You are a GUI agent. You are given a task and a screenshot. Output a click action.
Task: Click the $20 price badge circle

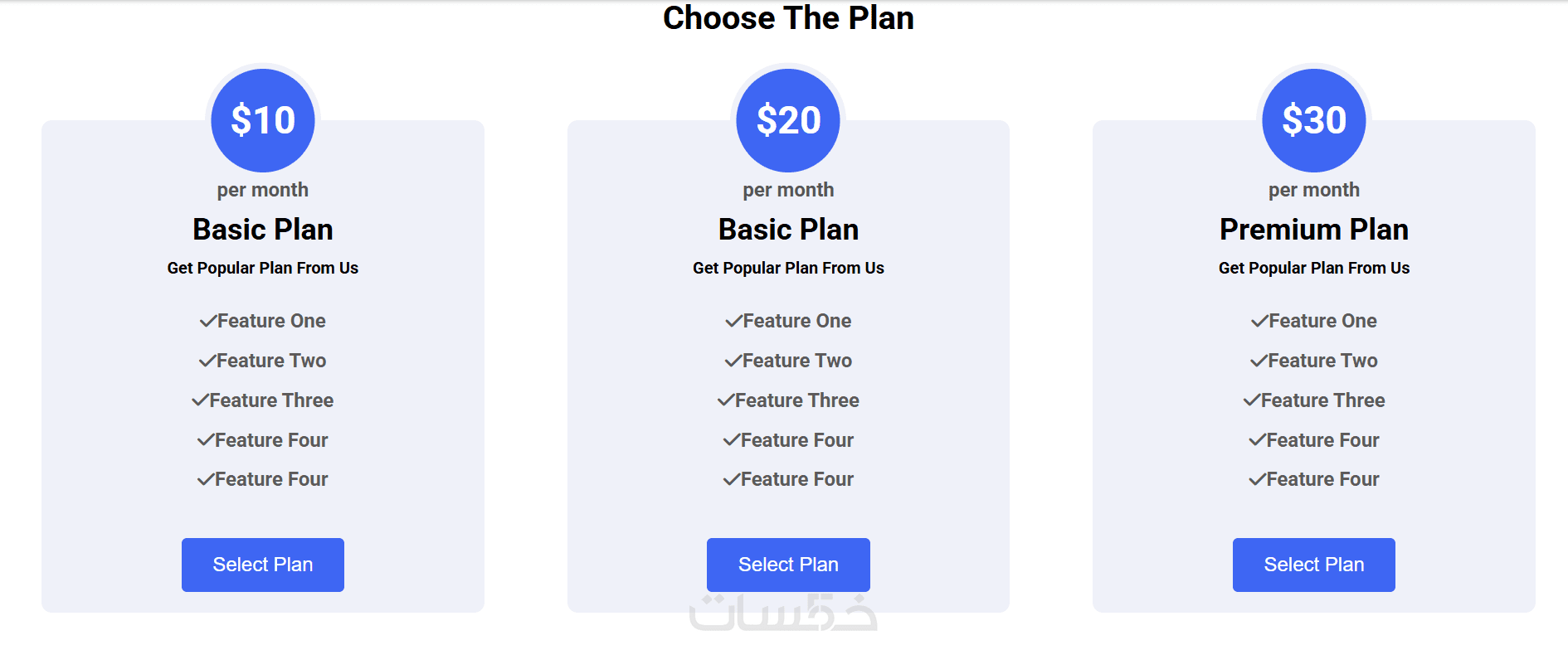(788, 120)
